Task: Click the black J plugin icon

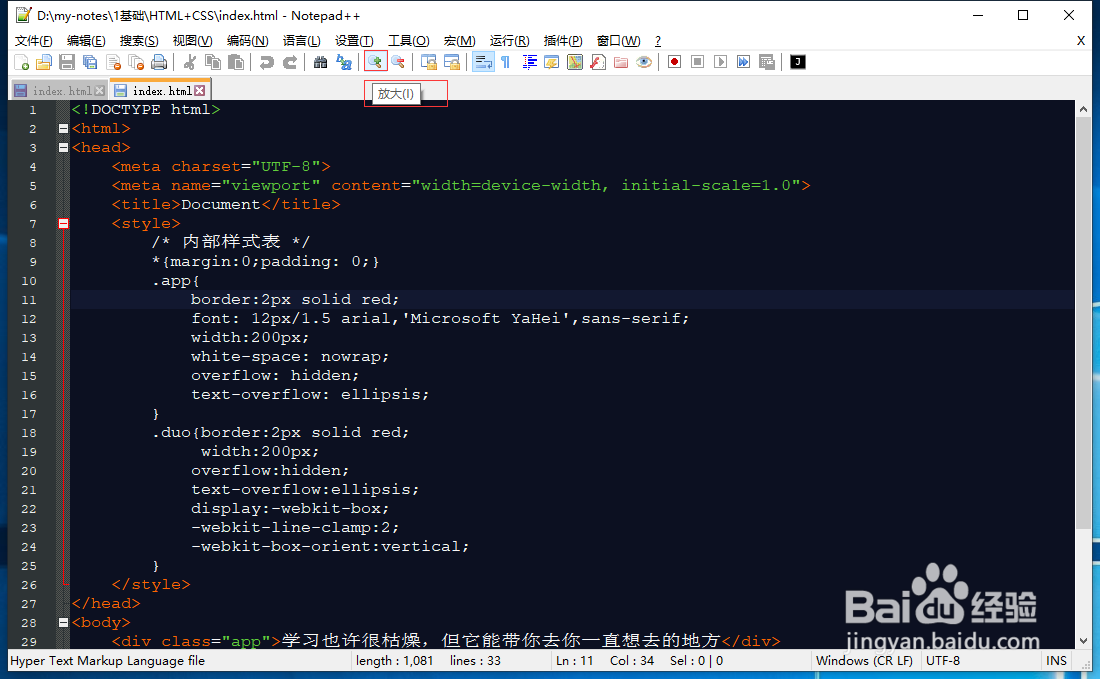Action: tap(798, 62)
